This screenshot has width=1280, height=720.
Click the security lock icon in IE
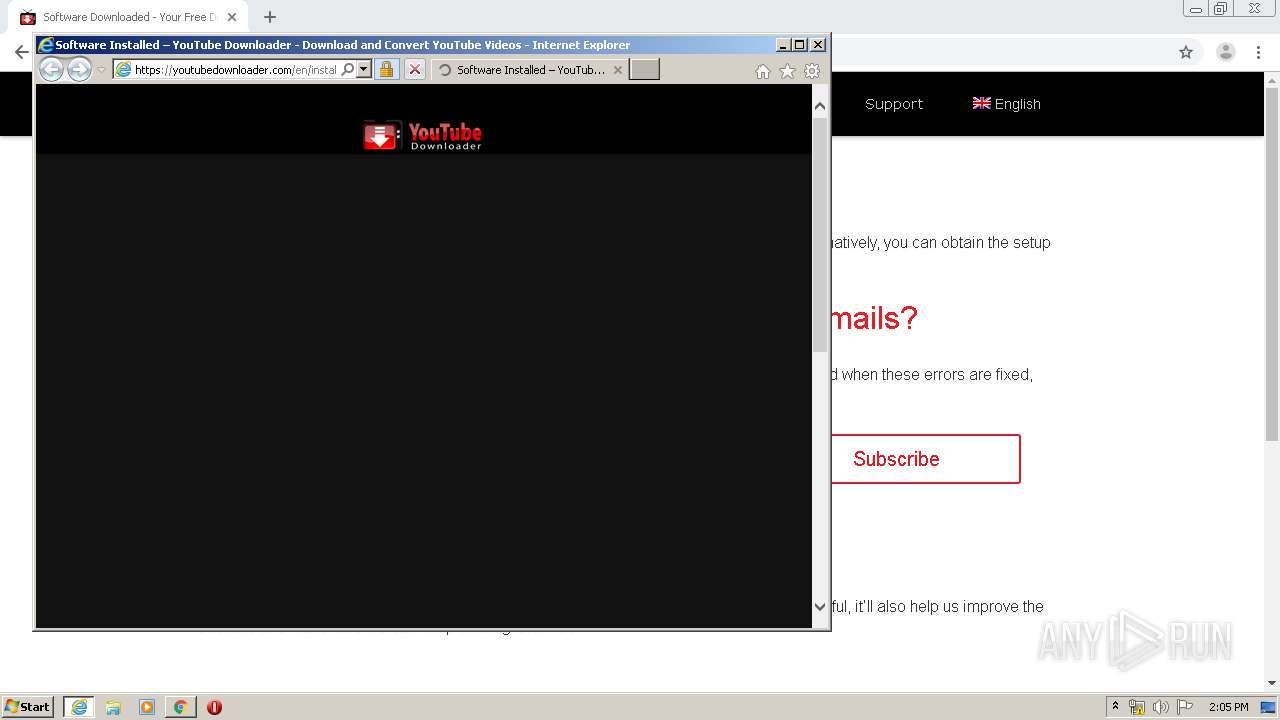(x=387, y=70)
